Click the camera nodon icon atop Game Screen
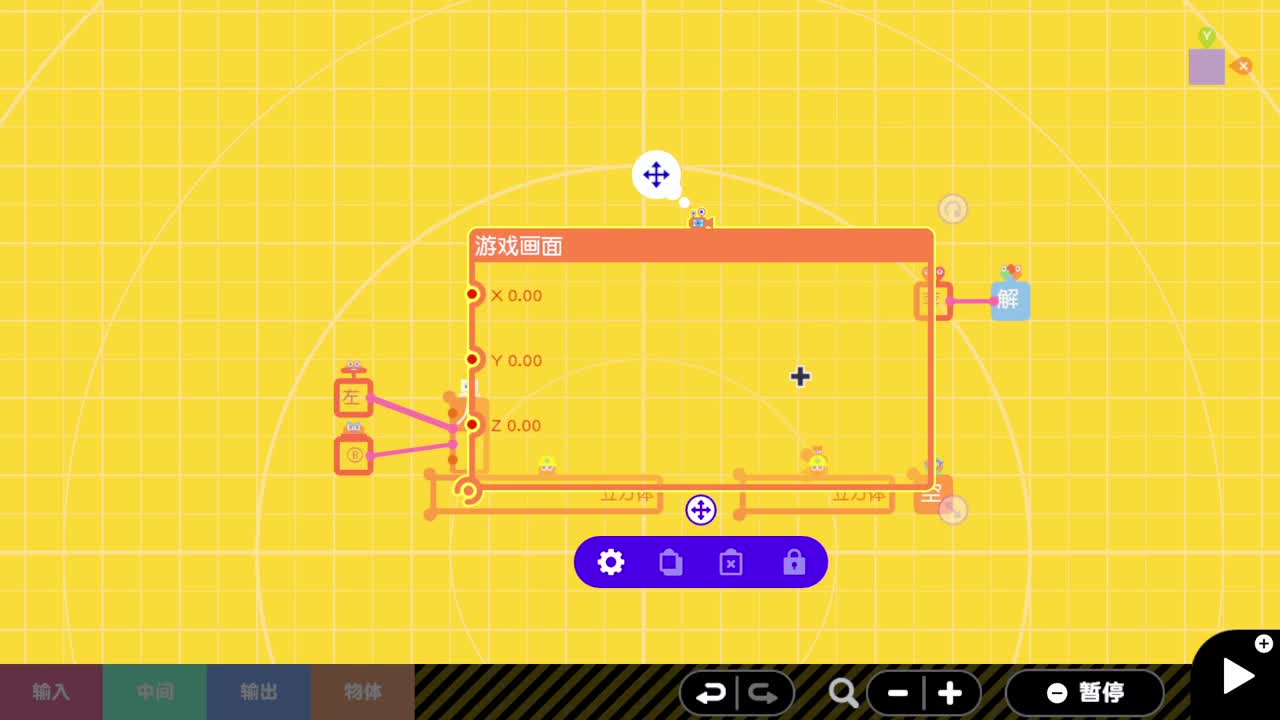The image size is (1280, 720). pyautogui.click(x=700, y=218)
